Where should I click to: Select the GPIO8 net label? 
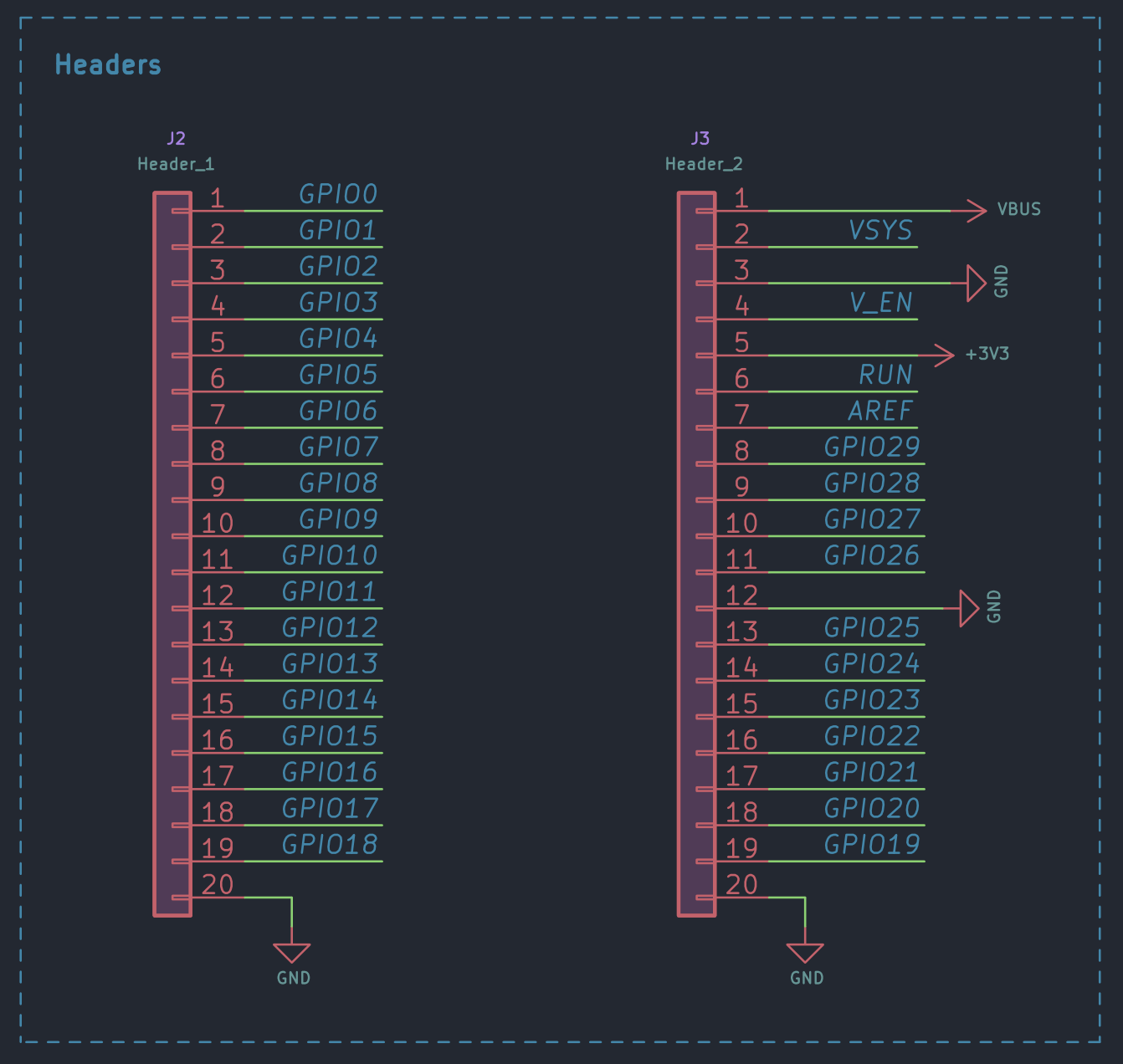[x=339, y=483]
